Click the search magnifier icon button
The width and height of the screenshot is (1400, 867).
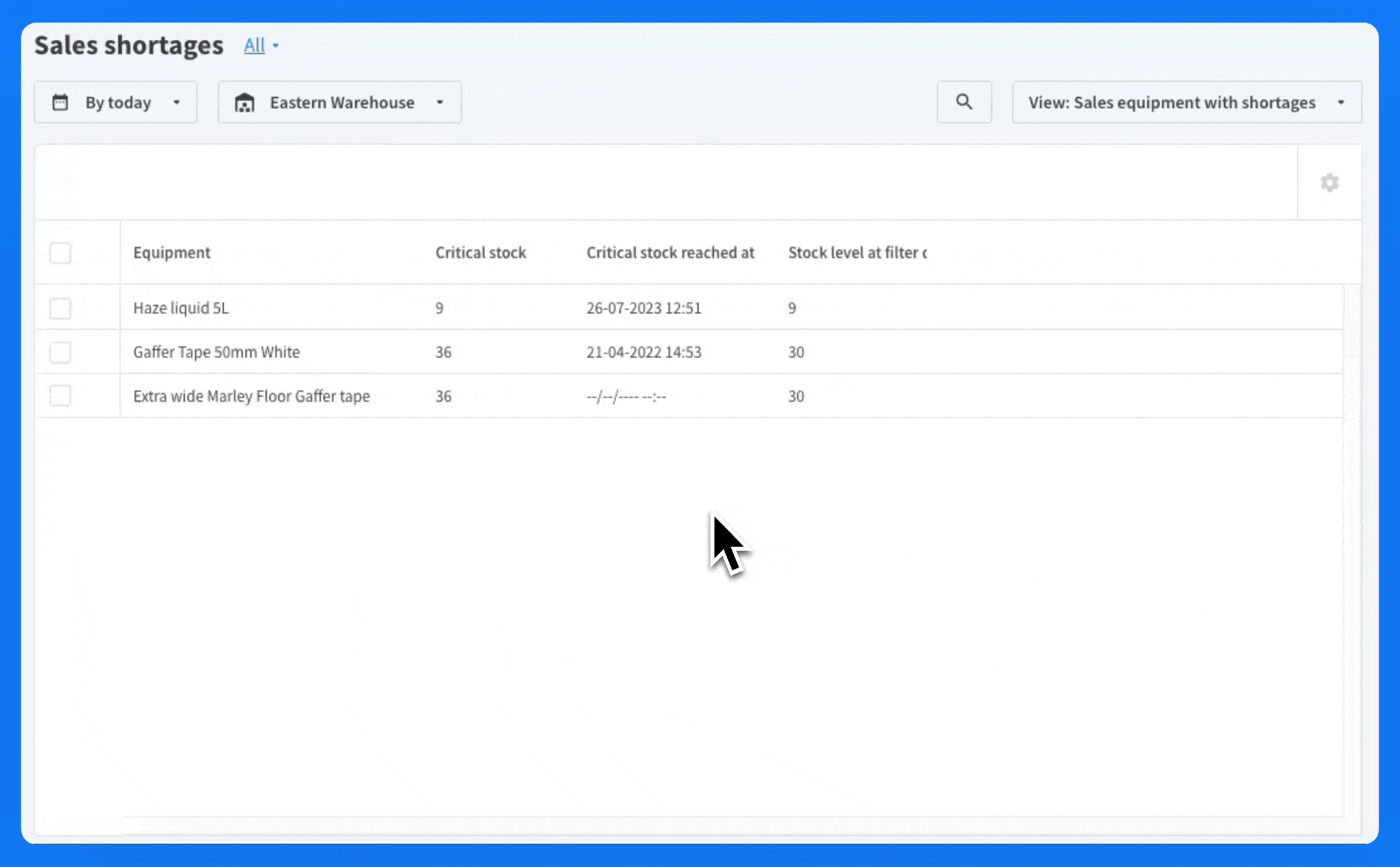(x=964, y=102)
